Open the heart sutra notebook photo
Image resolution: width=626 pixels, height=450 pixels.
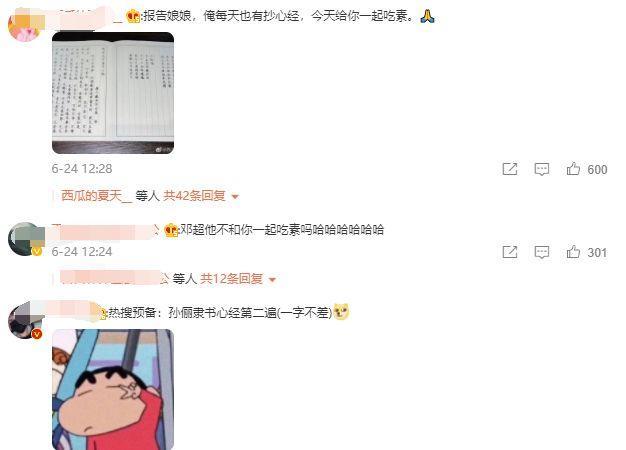click(113, 93)
